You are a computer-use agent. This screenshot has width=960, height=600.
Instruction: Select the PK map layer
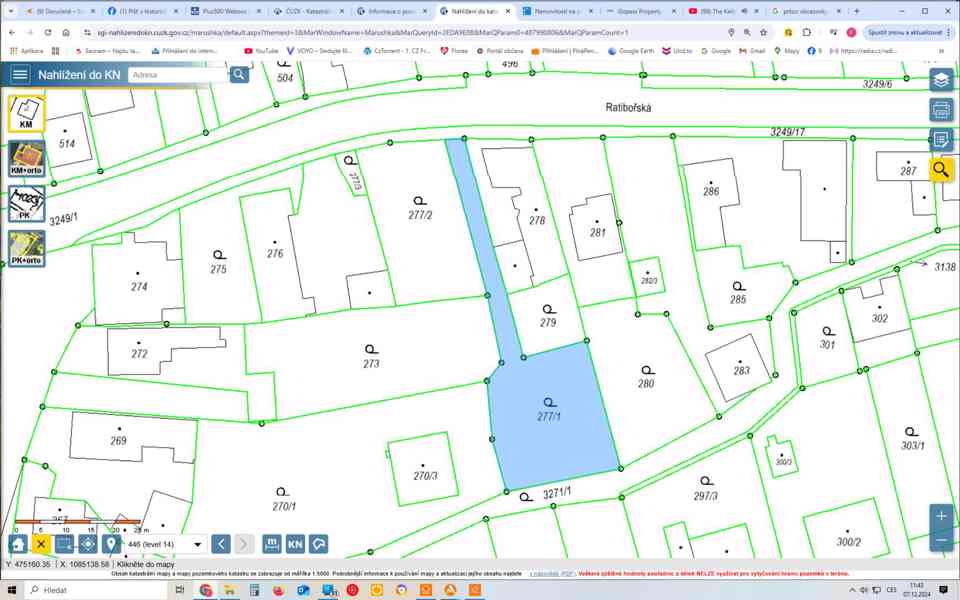click(x=26, y=204)
